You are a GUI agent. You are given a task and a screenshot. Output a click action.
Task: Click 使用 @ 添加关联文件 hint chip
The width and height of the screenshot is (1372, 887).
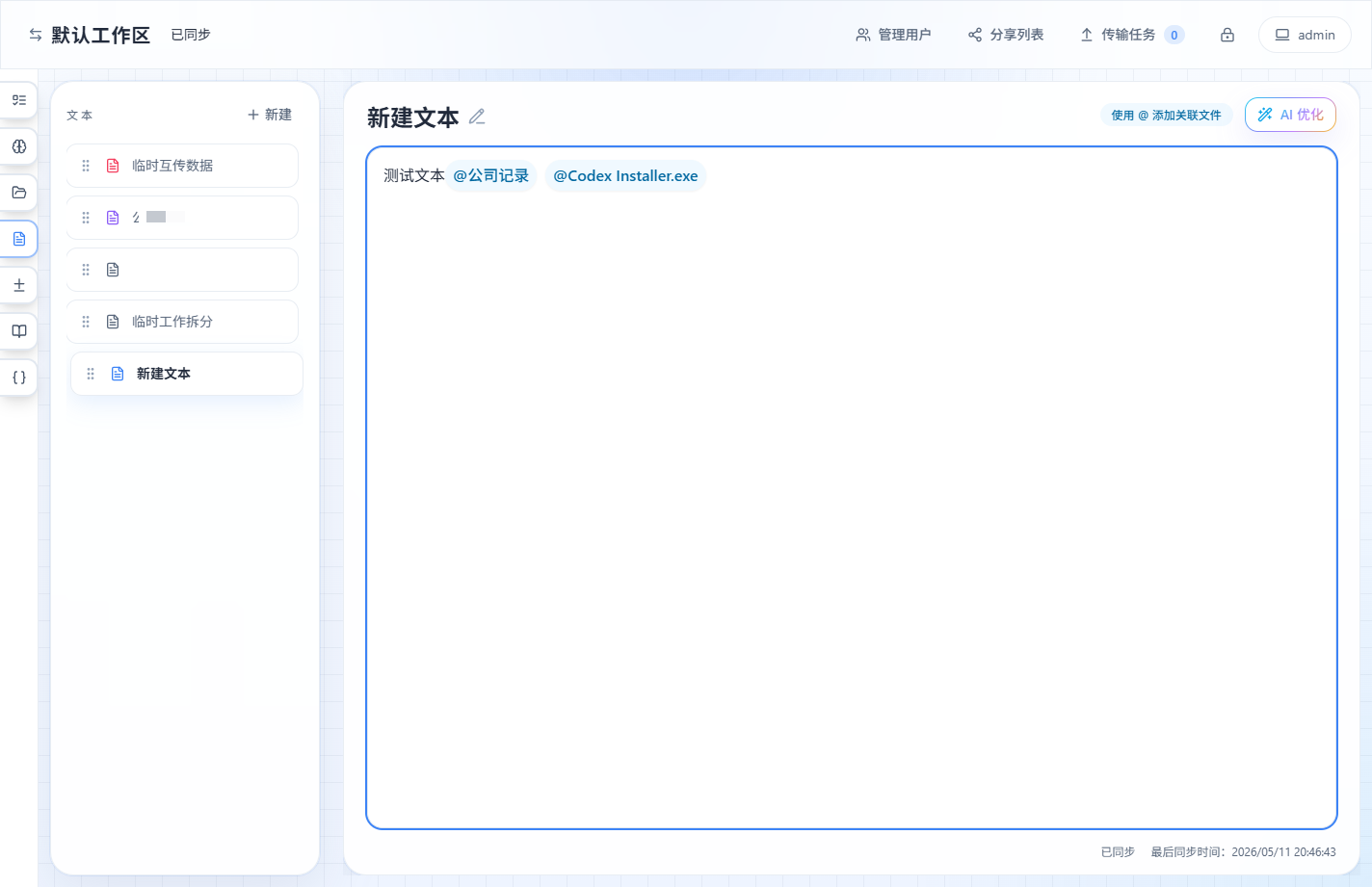point(1166,116)
